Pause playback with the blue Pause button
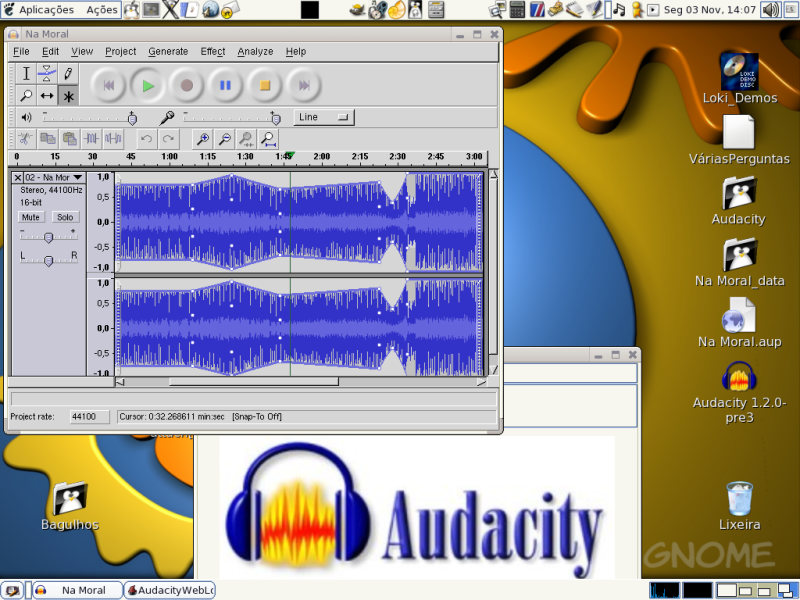The width and height of the screenshot is (800, 600). tap(226, 85)
